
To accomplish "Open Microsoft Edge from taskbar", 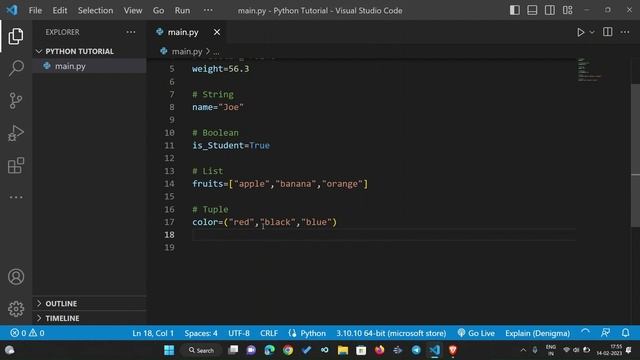I will (x=269, y=350).
